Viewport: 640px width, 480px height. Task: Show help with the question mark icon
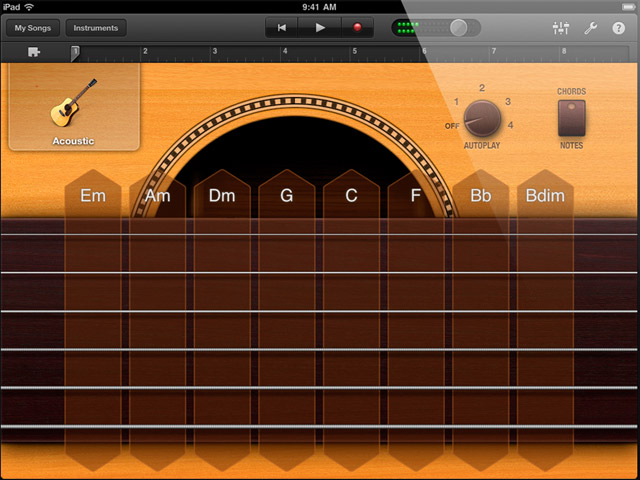(618, 28)
